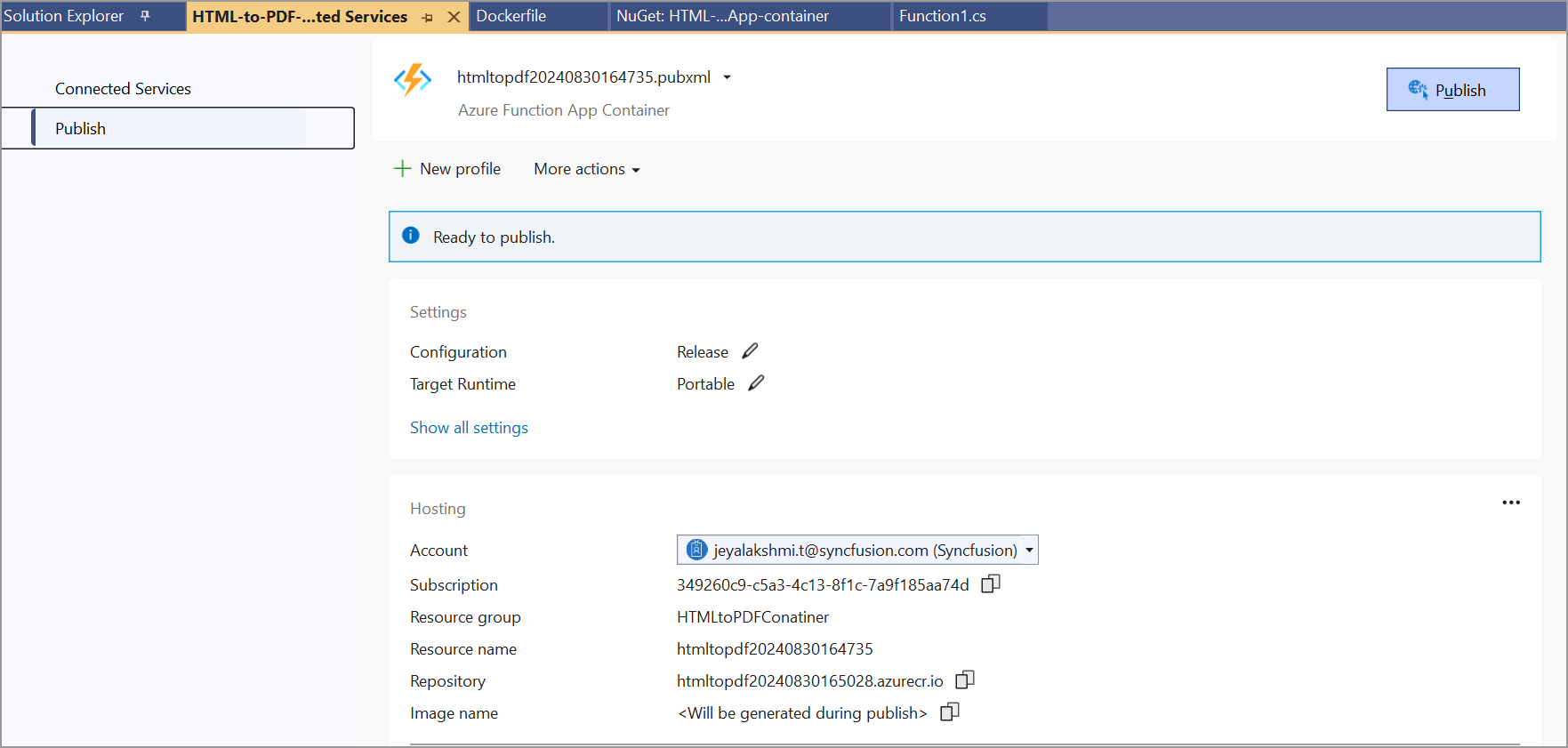Click the Show all settings link
The height and width of the screenshot is (748, 1568).
tap(469, 428)
